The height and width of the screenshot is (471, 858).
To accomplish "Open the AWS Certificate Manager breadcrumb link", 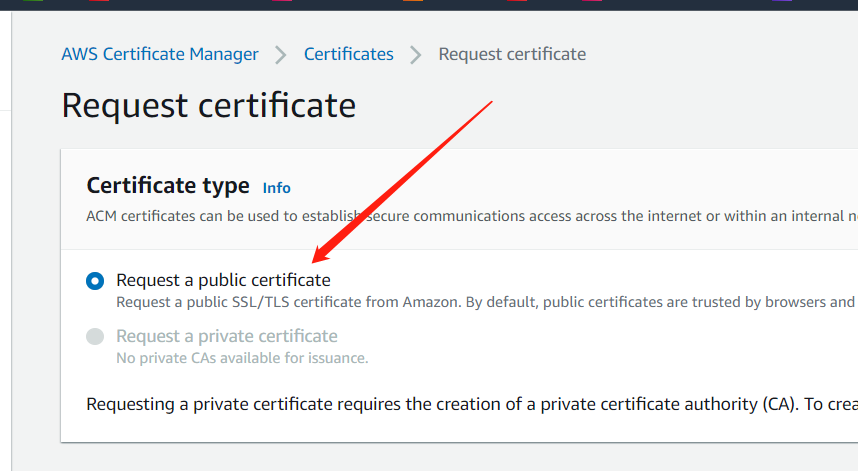I will [x=160, y=54].
